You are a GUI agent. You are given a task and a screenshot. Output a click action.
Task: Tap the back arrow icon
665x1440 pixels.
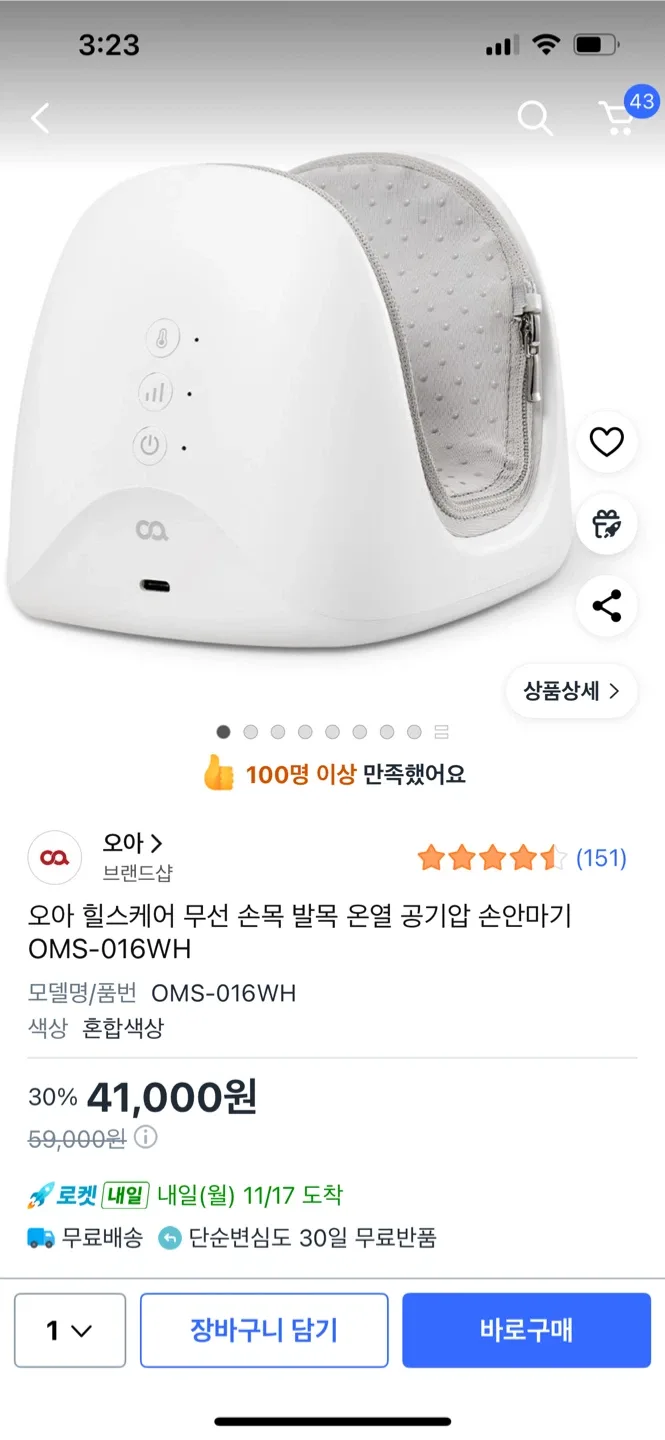(x=40, y=119)
